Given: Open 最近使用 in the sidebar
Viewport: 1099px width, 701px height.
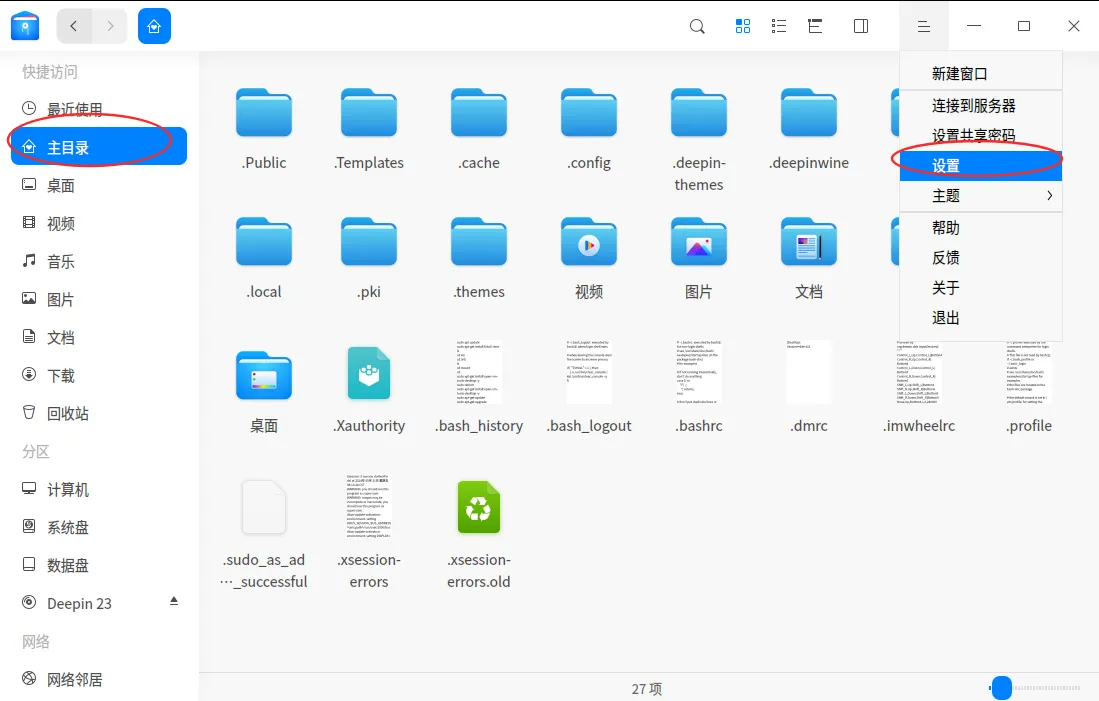Looking at the screenshot, I should [x=74, y=110].
